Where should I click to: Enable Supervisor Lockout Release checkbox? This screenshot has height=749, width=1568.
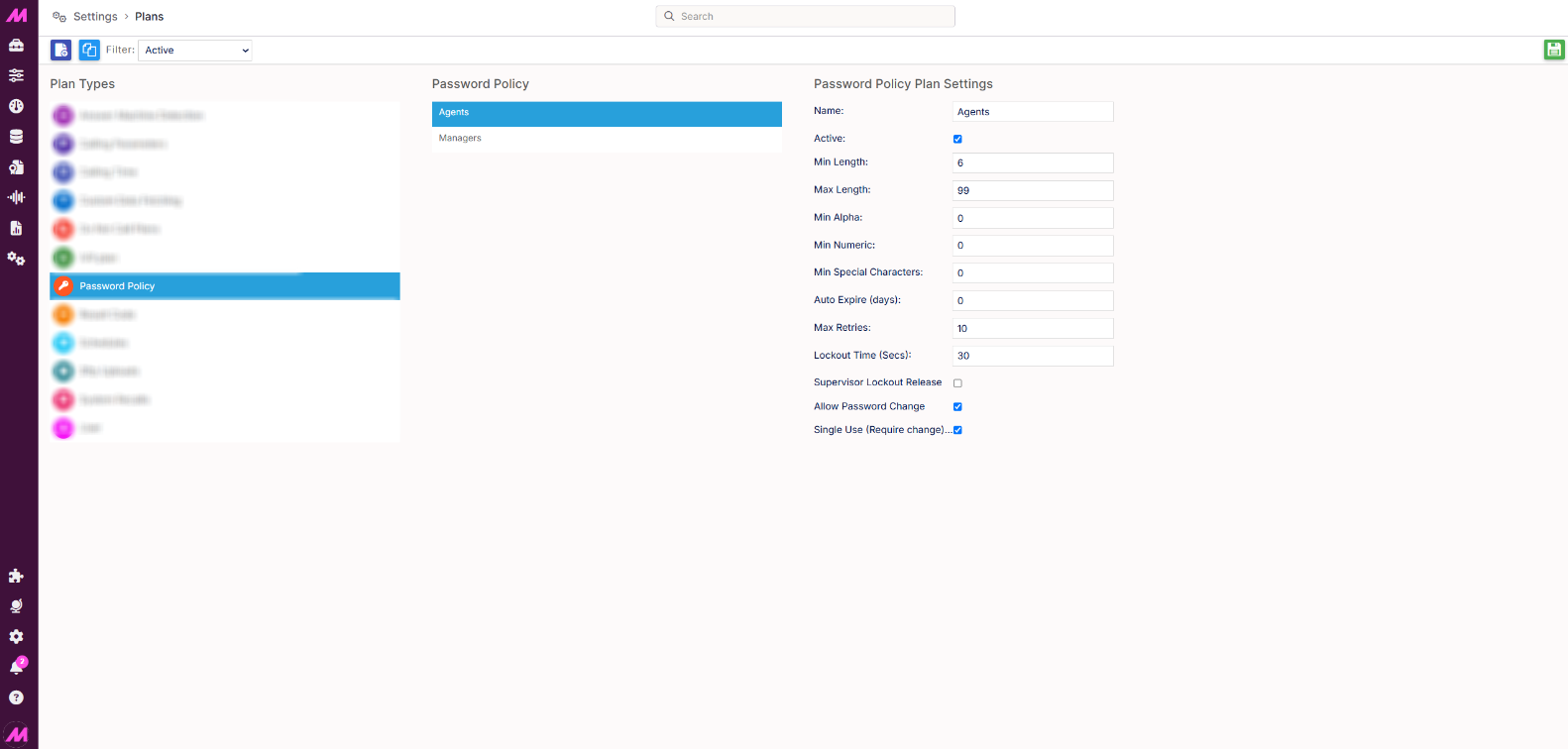[957, 382]
